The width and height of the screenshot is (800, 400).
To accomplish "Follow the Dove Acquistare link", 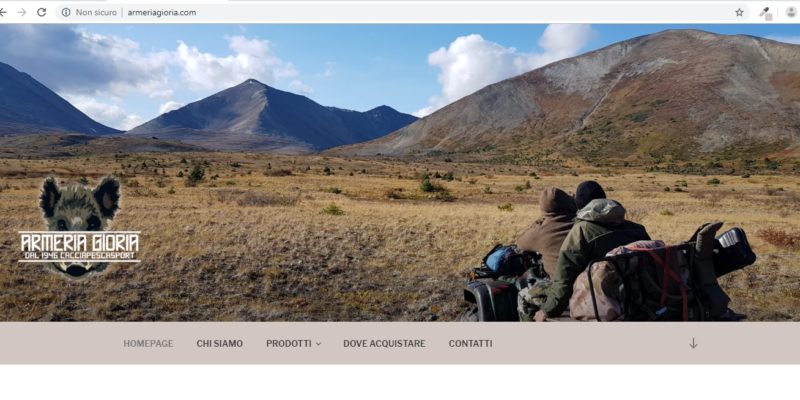I will [384, 344].
